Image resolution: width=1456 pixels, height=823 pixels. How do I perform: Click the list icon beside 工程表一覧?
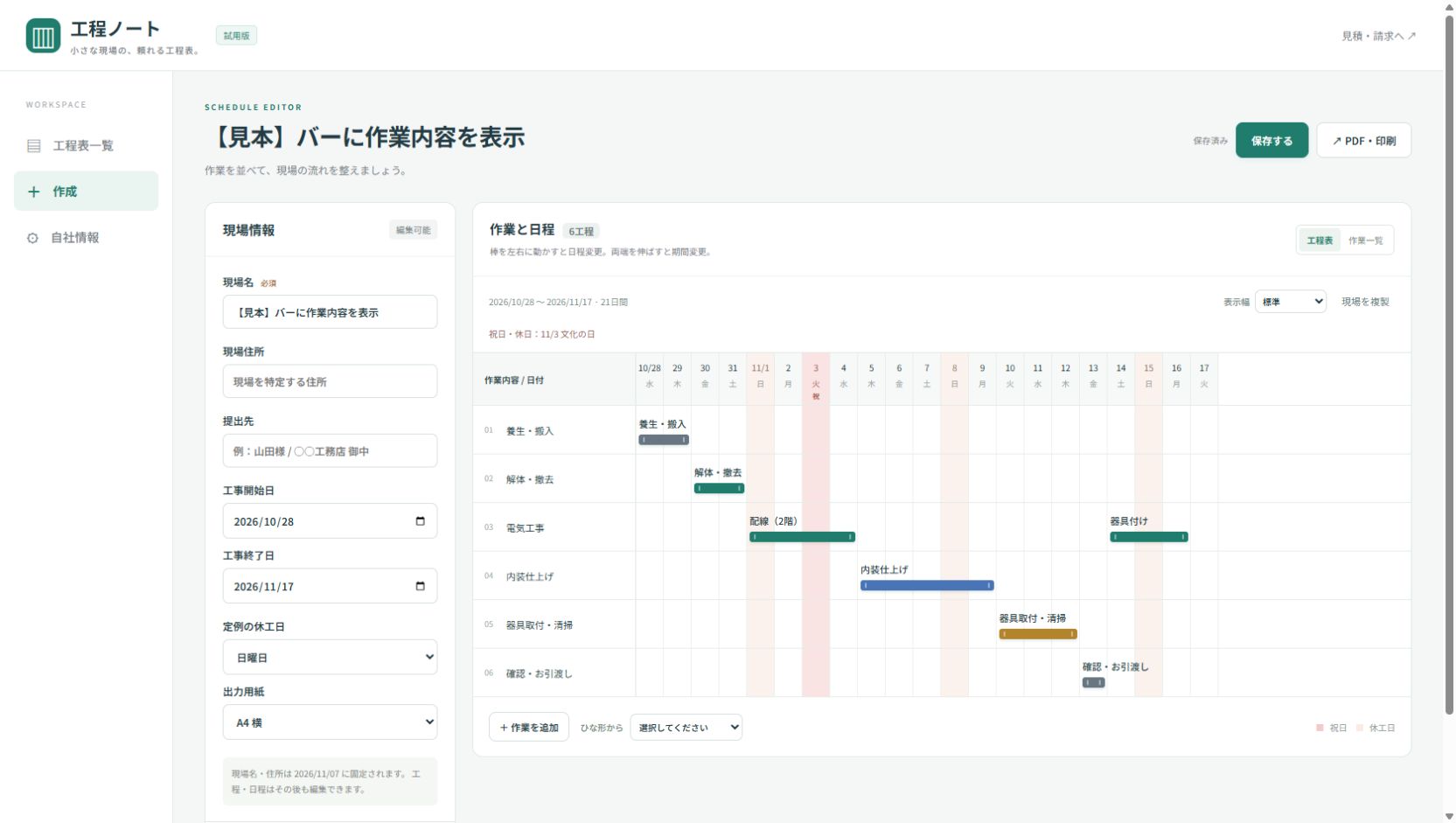[x=34, y=146]
